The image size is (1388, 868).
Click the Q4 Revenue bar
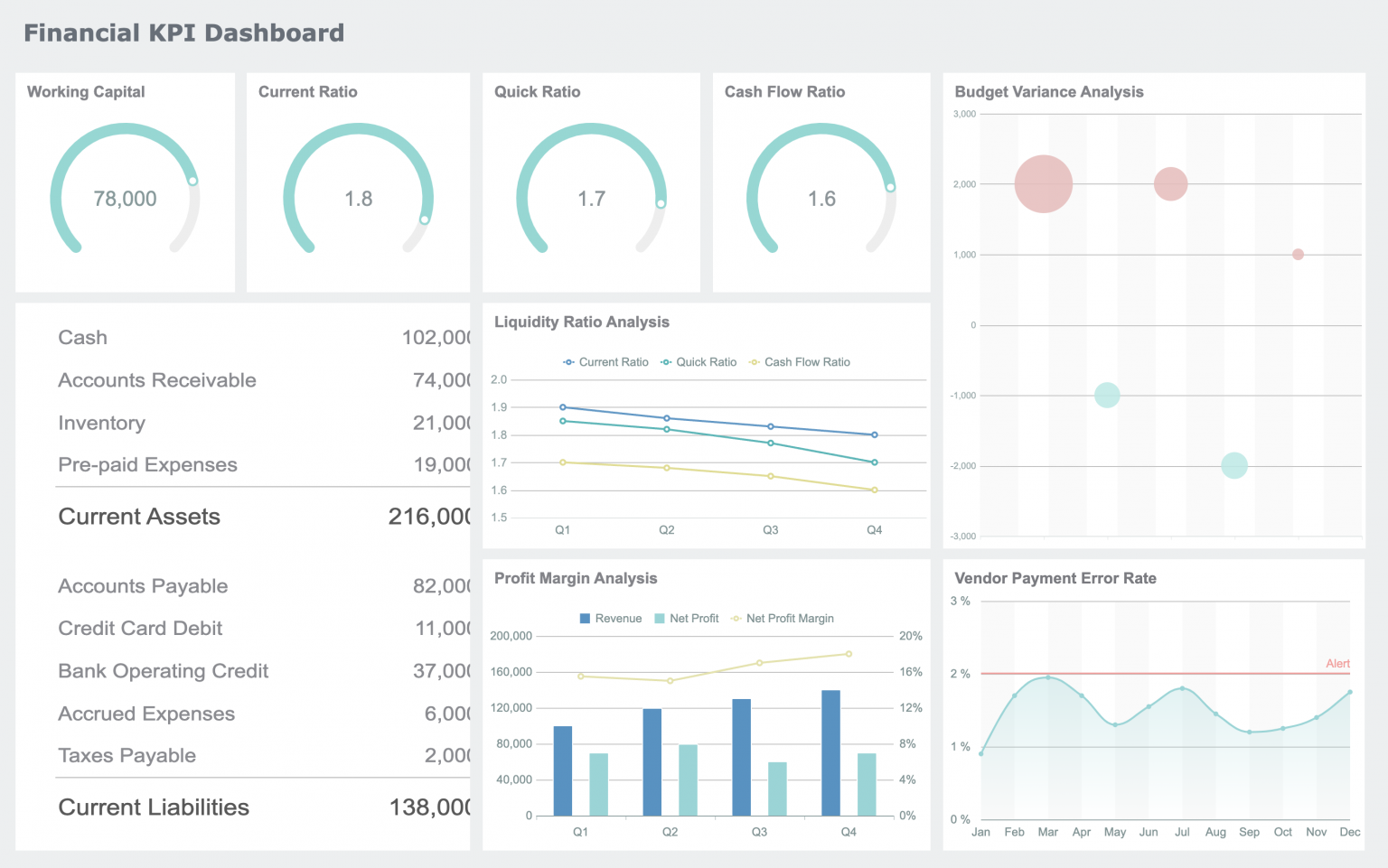[x=829, y=751]
